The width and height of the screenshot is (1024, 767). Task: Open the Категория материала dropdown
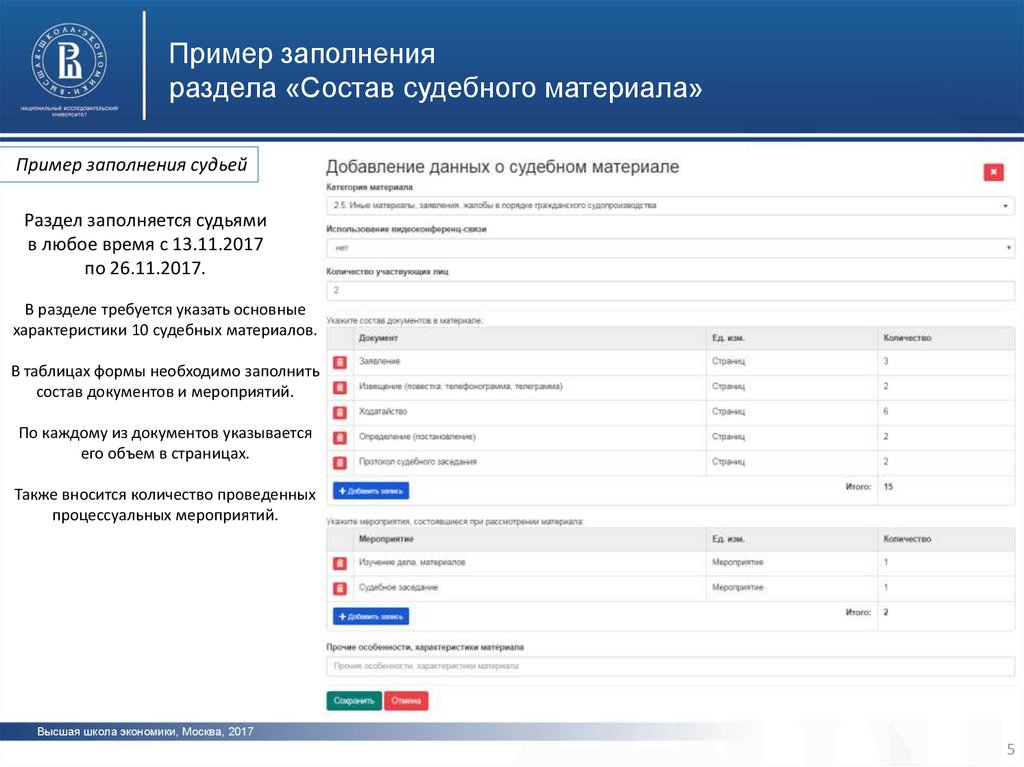(x=669, y=206)
